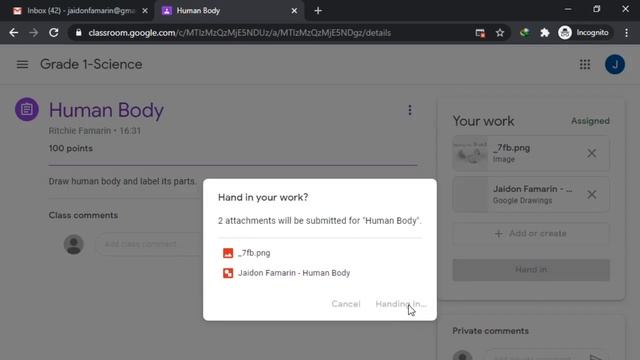
Task: Click the Grade 1-Science class title
Action: tap(91, 64)
